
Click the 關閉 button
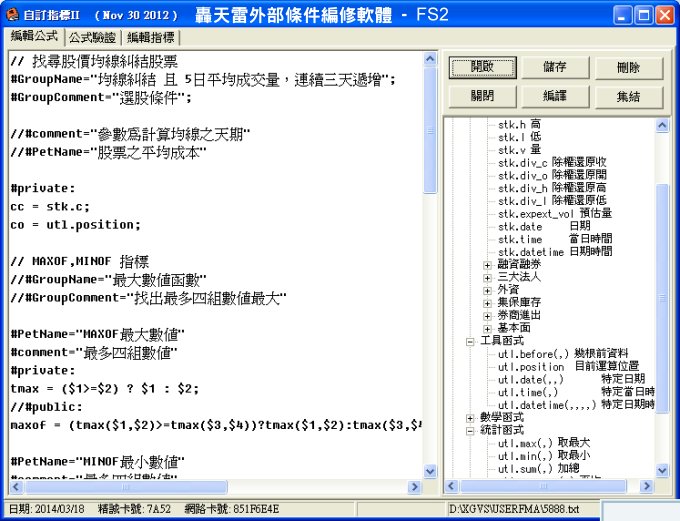[483, 96]
